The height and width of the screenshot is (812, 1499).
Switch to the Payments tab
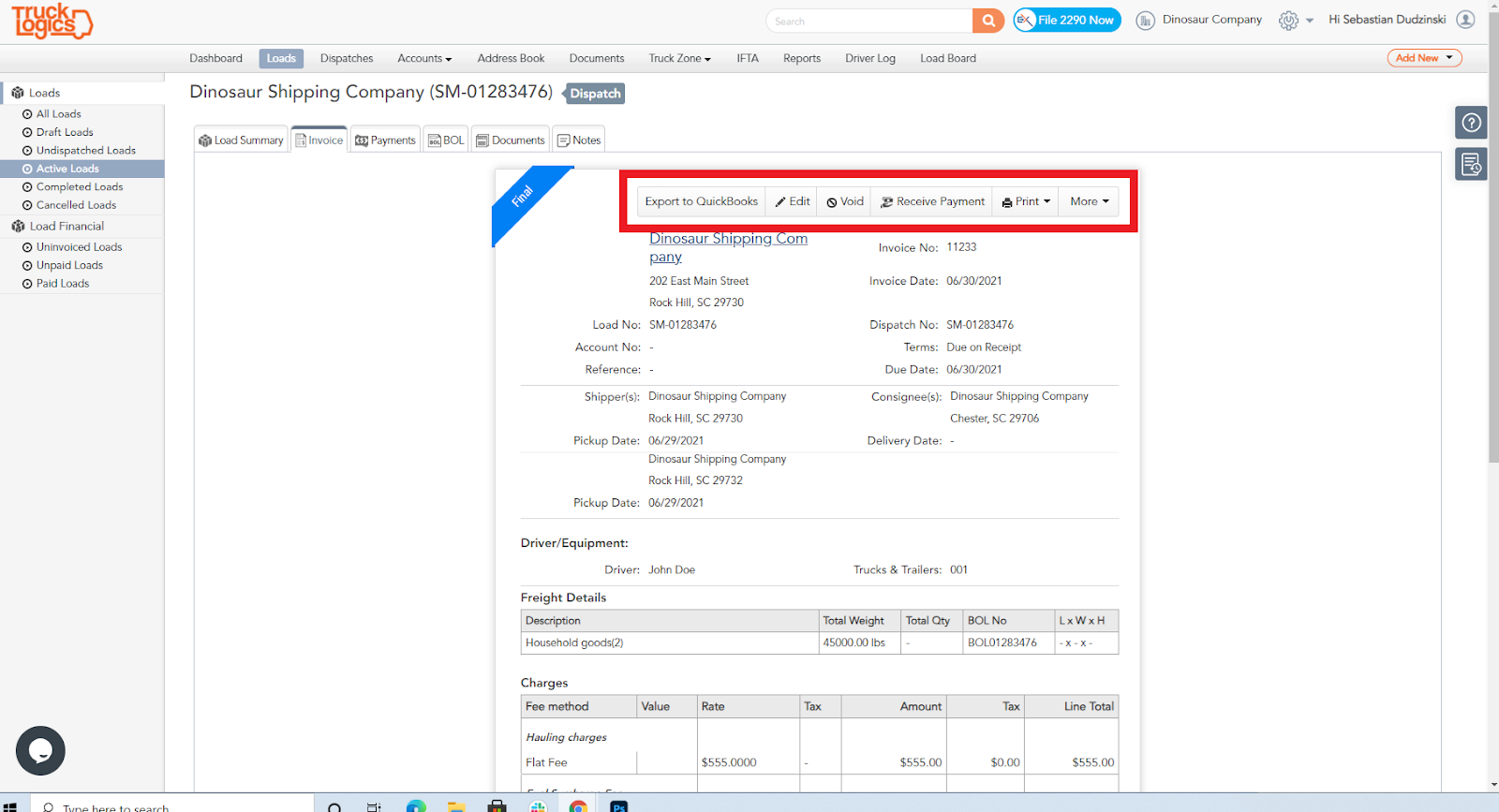point(385,140)
